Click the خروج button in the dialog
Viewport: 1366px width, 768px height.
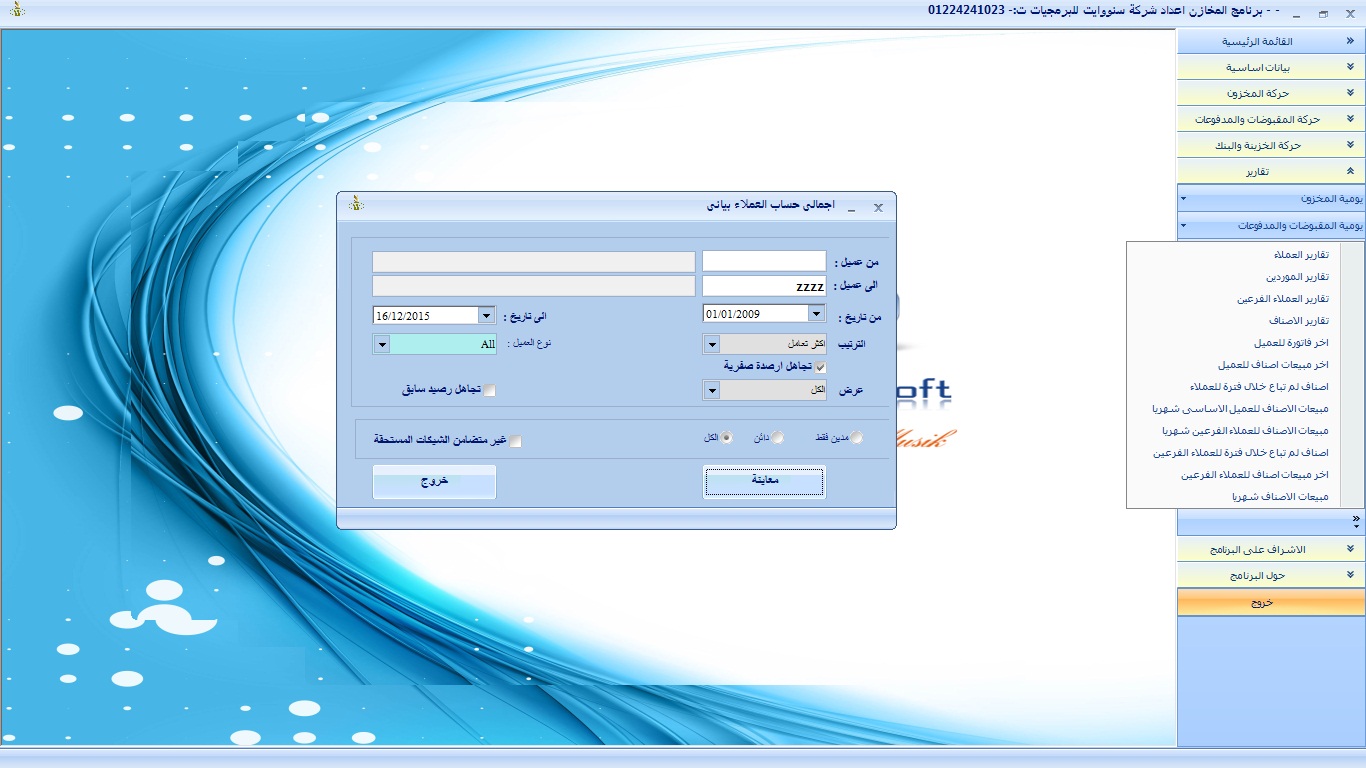tap(434, 482)
